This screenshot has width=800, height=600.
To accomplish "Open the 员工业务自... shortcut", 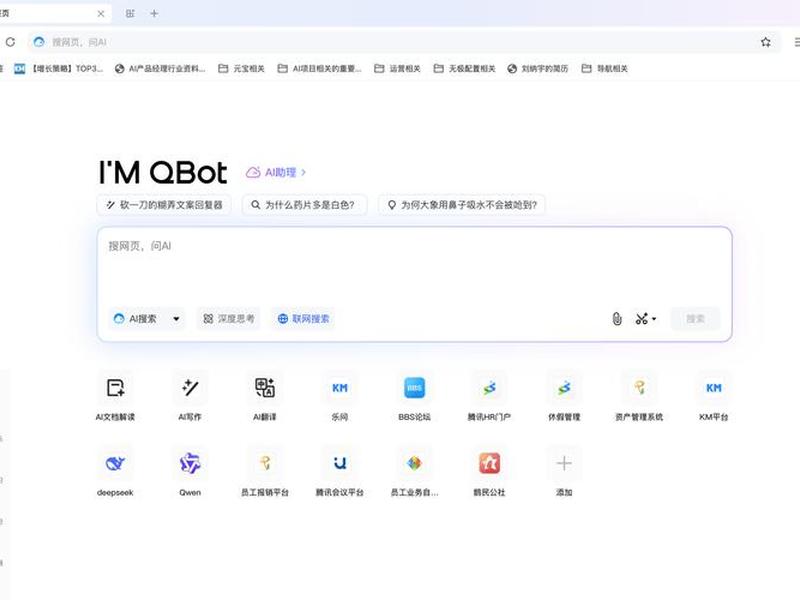I will coord(414,472).
